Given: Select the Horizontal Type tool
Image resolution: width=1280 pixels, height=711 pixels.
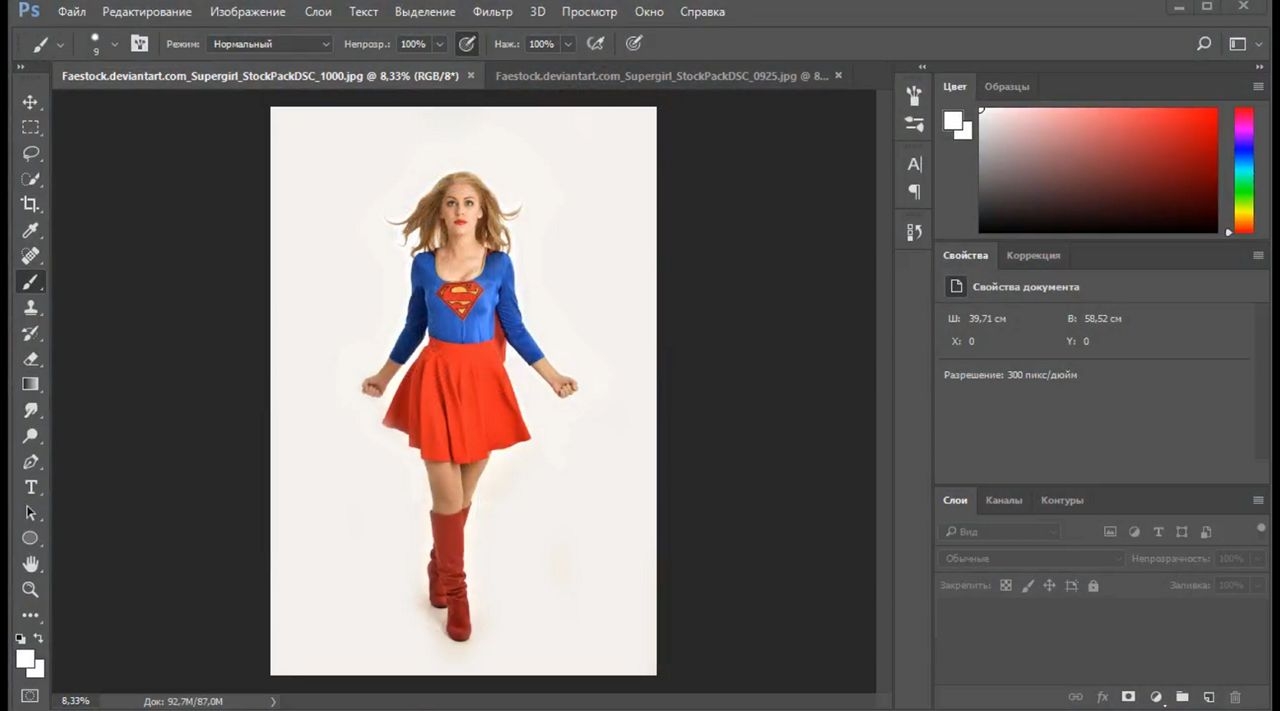Looking at the screenshot, I should coord(30,487).
